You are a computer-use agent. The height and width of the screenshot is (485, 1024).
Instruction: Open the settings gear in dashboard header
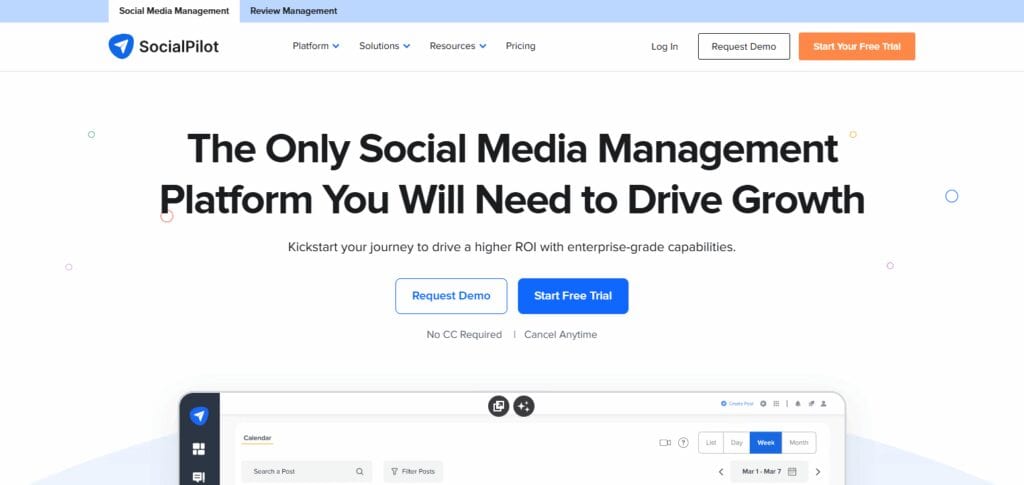tap(763, 403)
